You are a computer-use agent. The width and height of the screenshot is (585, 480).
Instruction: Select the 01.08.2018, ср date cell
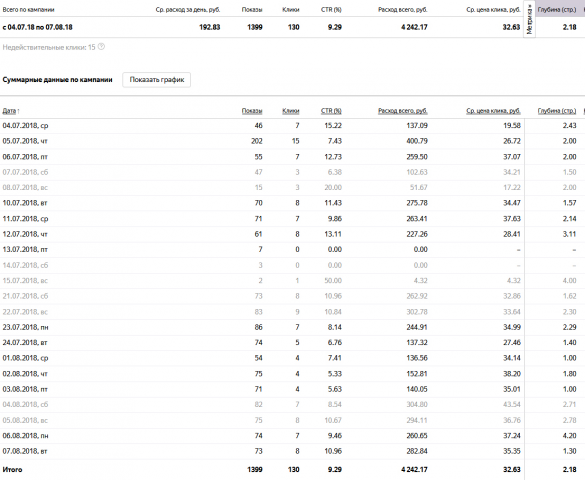pyautogui.click(x=25, y=358)
